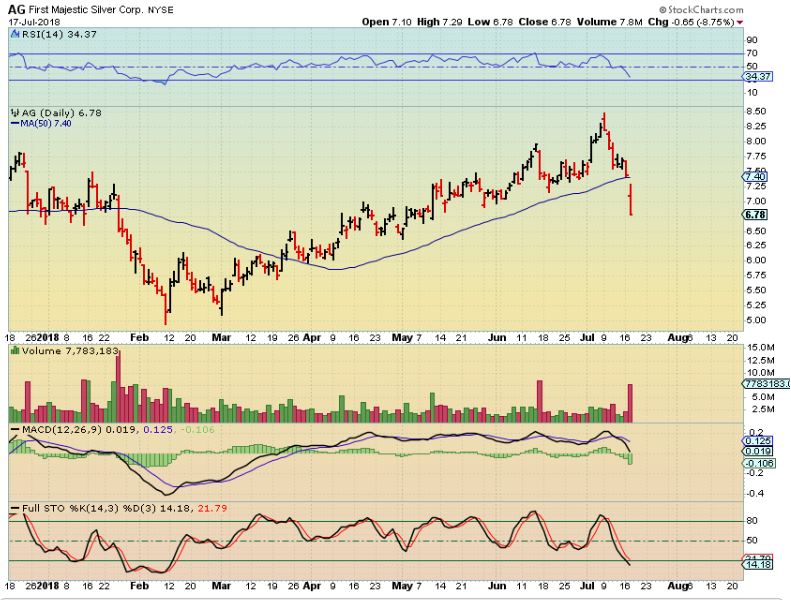The image size is (791, 600).
Task: Click the 15.0M volume axis label
Action: click(762, 348)
